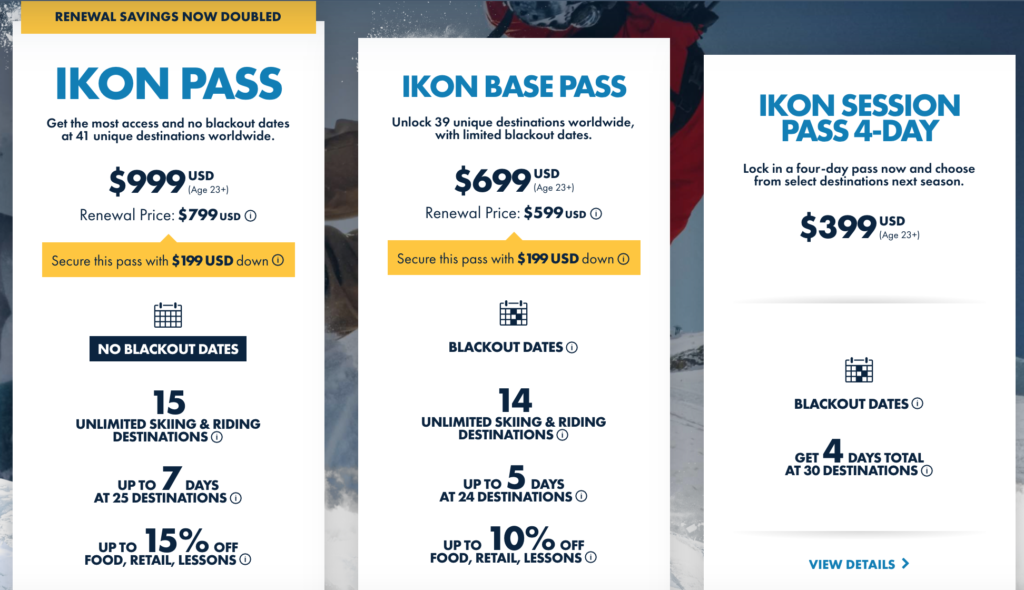Click info icon on Base Pass renewal price of $599
Image resolution: width=1024 pixels, height=590 pixels.
pyautogui.click(x=598, y=213)
